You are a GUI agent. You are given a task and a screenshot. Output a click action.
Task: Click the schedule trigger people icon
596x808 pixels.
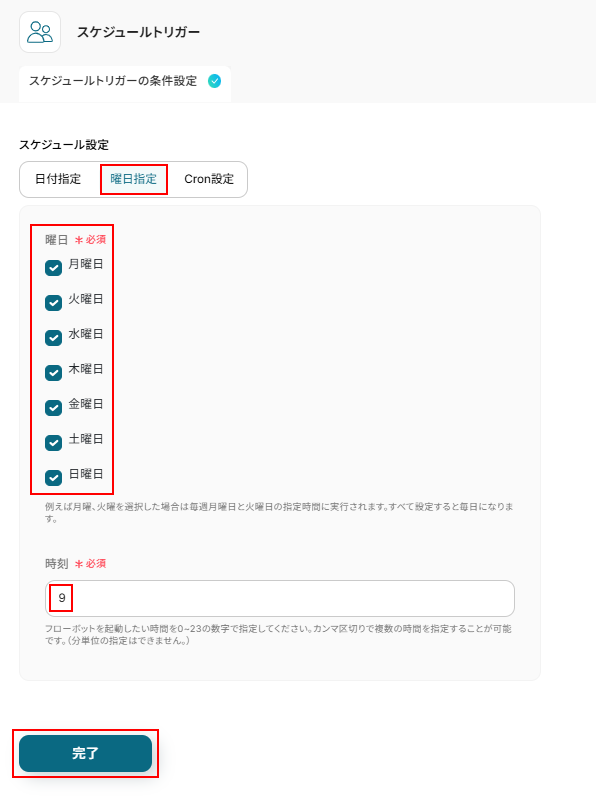coord(40,32)
